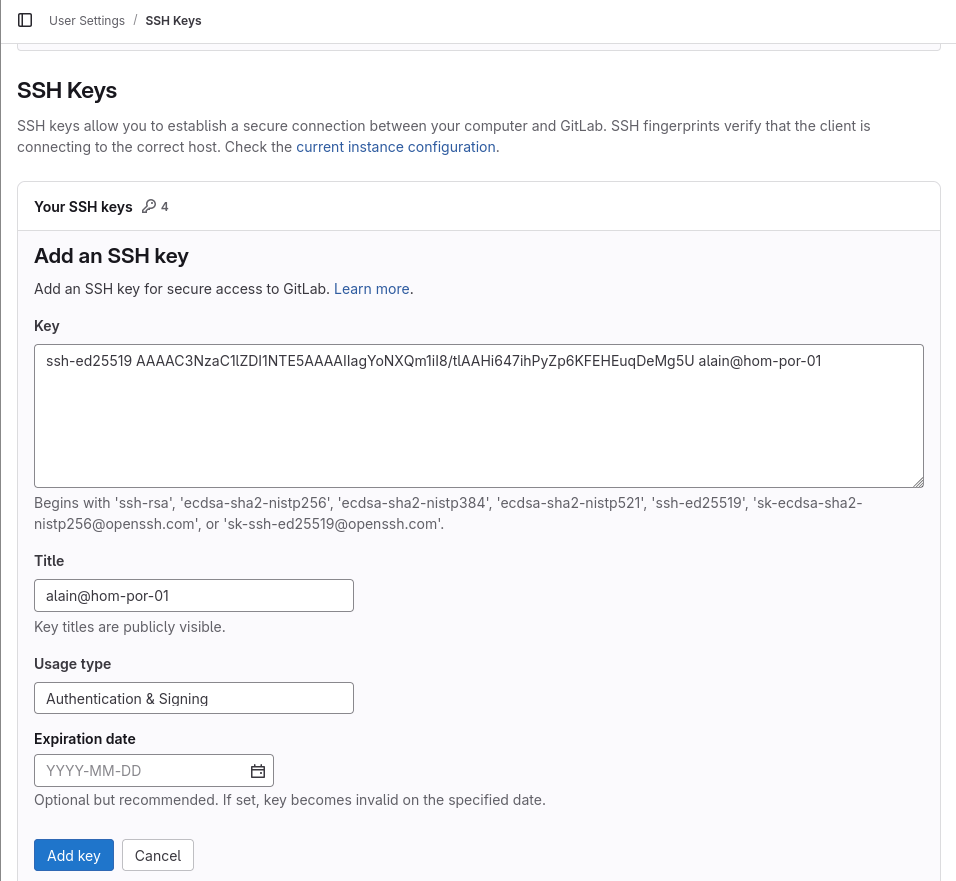Click the Expiration date label

[85, 739]
